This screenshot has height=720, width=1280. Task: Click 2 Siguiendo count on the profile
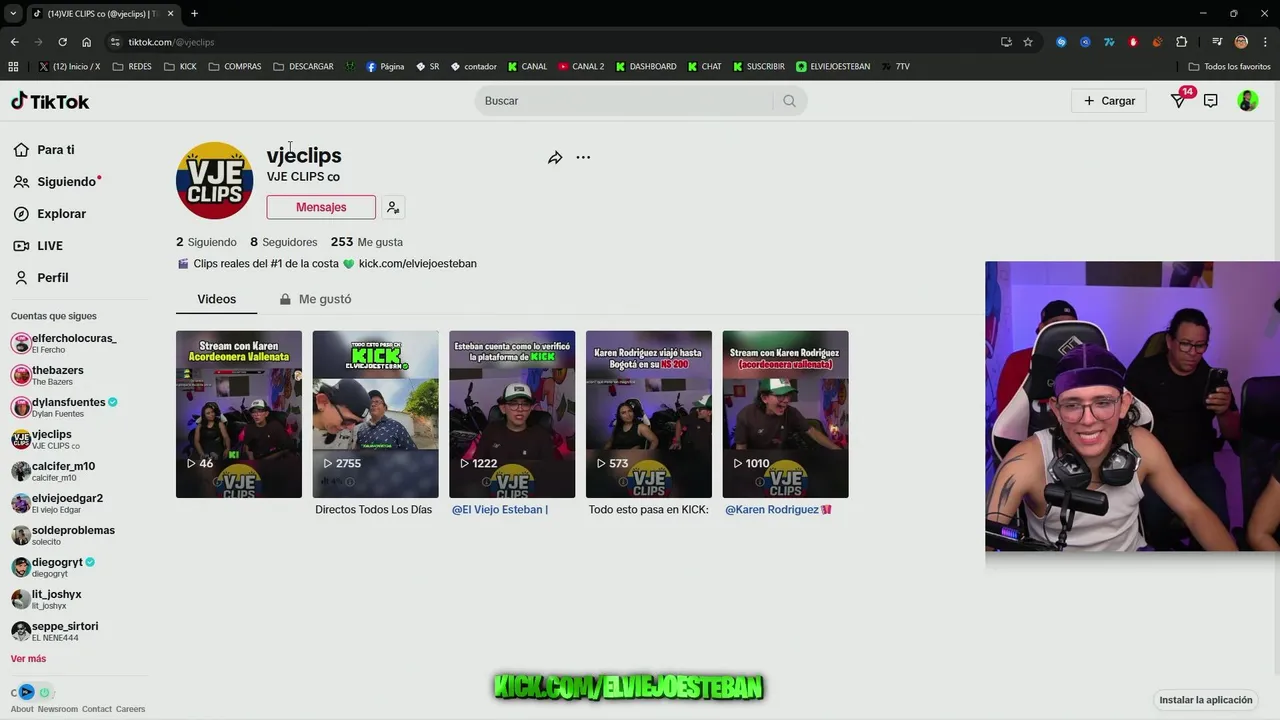(x=206, y=242)
